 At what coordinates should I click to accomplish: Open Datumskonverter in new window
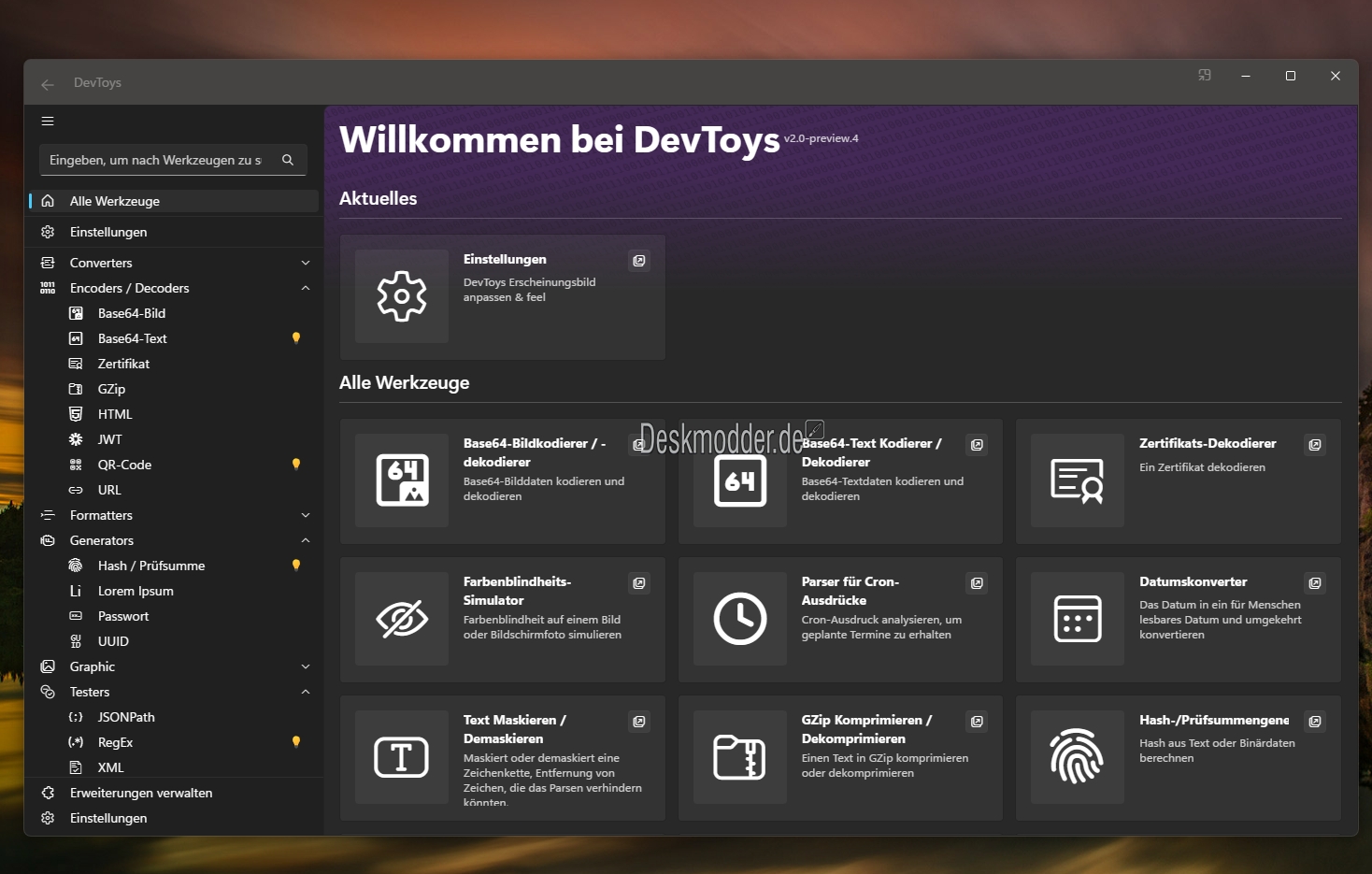tap(1315, 583)
